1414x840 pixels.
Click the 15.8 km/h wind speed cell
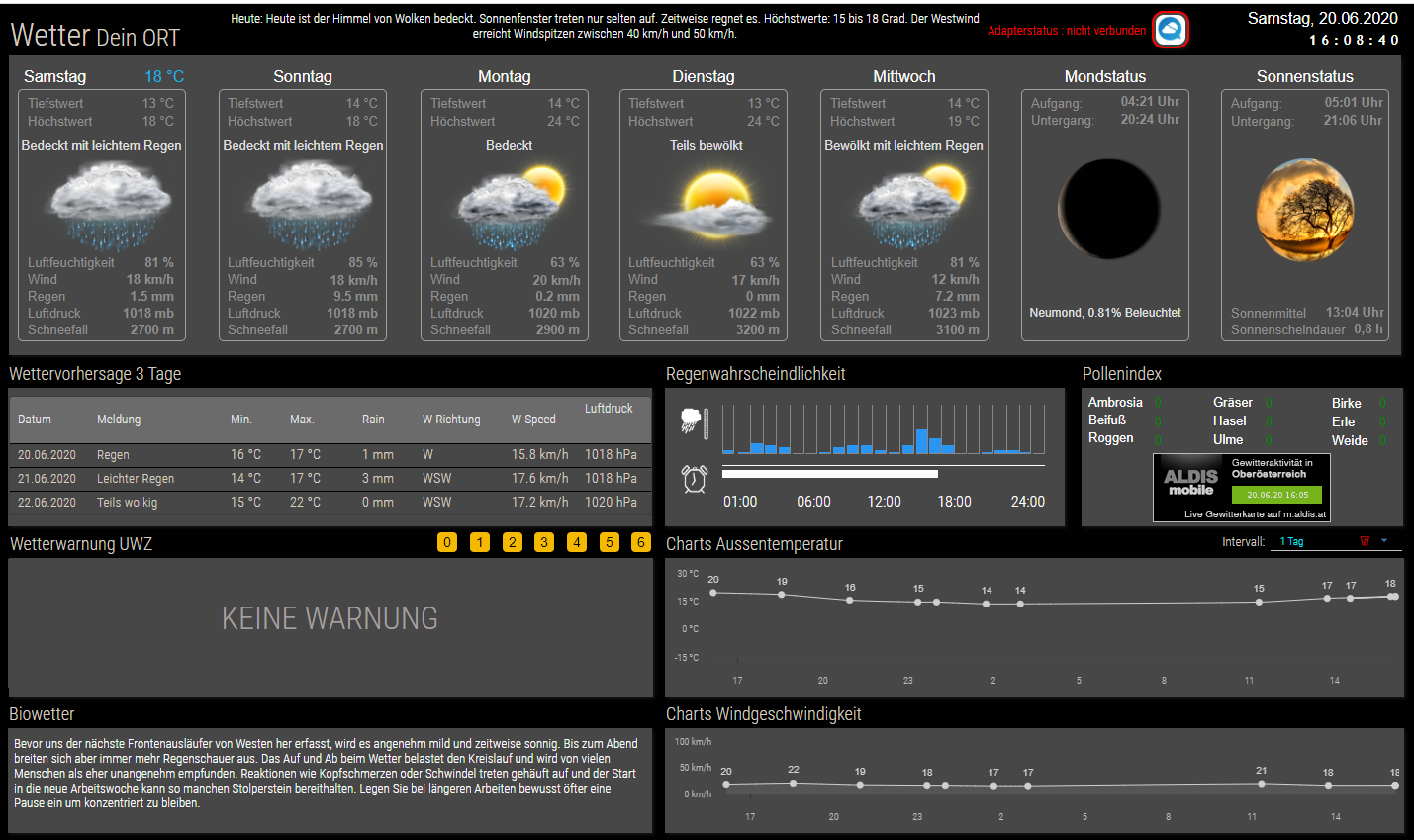tap(539, 455)
